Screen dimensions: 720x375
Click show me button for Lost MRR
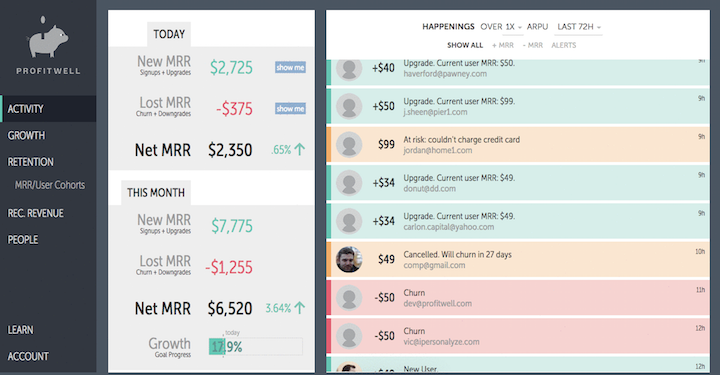coord(290,109)
